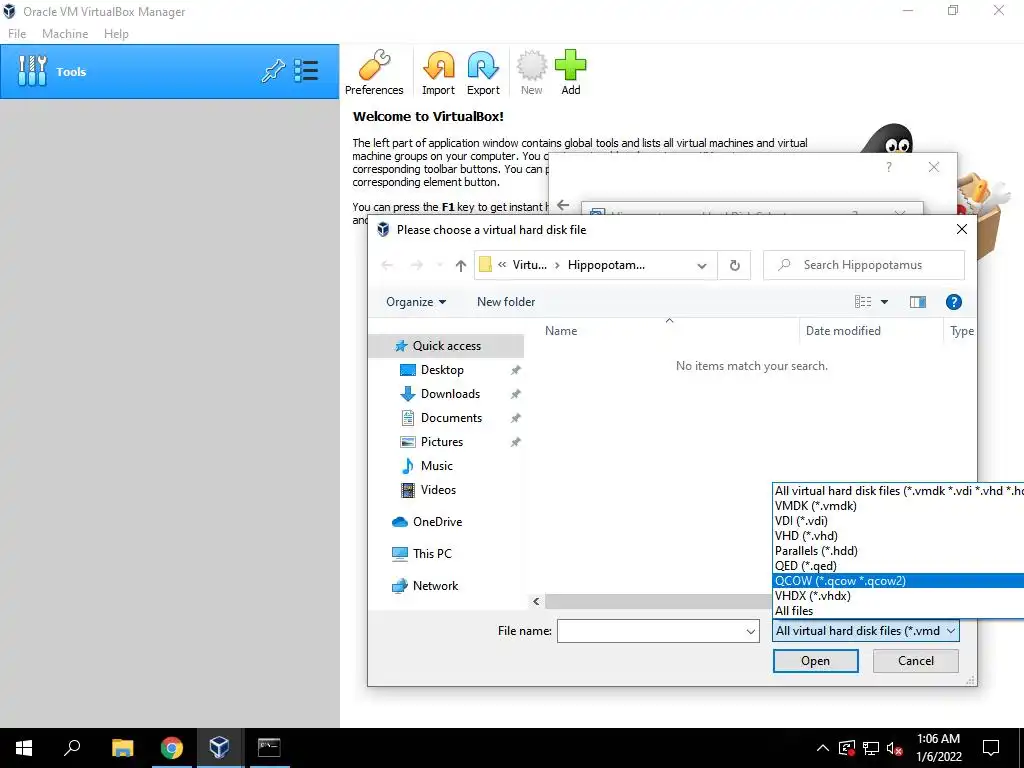Open the notification center icon
This screenshot has height=768, width=1024.
pos(991,748)
